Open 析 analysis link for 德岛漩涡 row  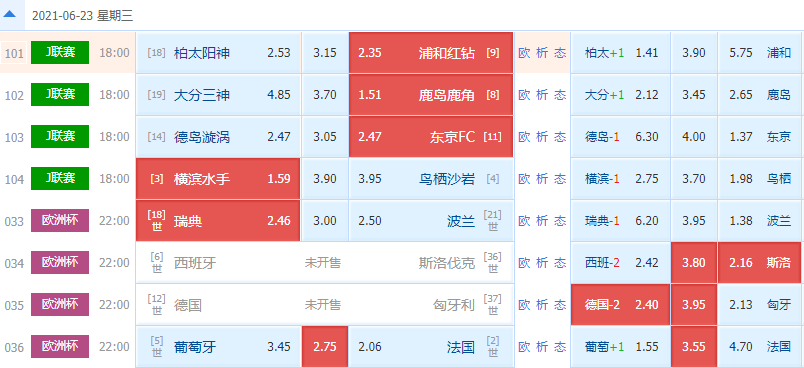pyautogui.click(x=542, y=137)
